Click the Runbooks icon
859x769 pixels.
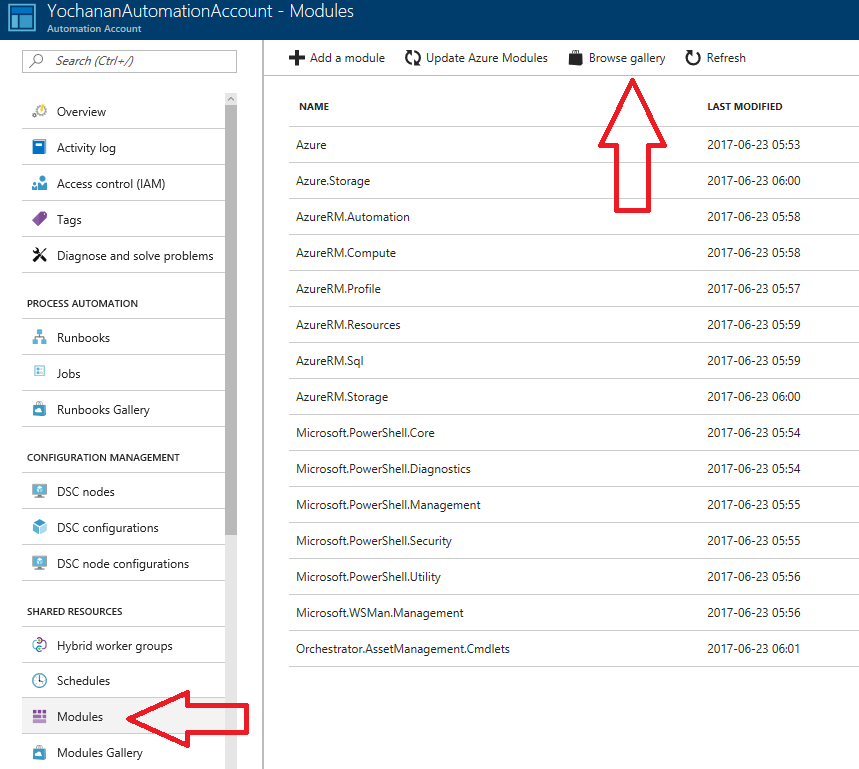(39, 337)
